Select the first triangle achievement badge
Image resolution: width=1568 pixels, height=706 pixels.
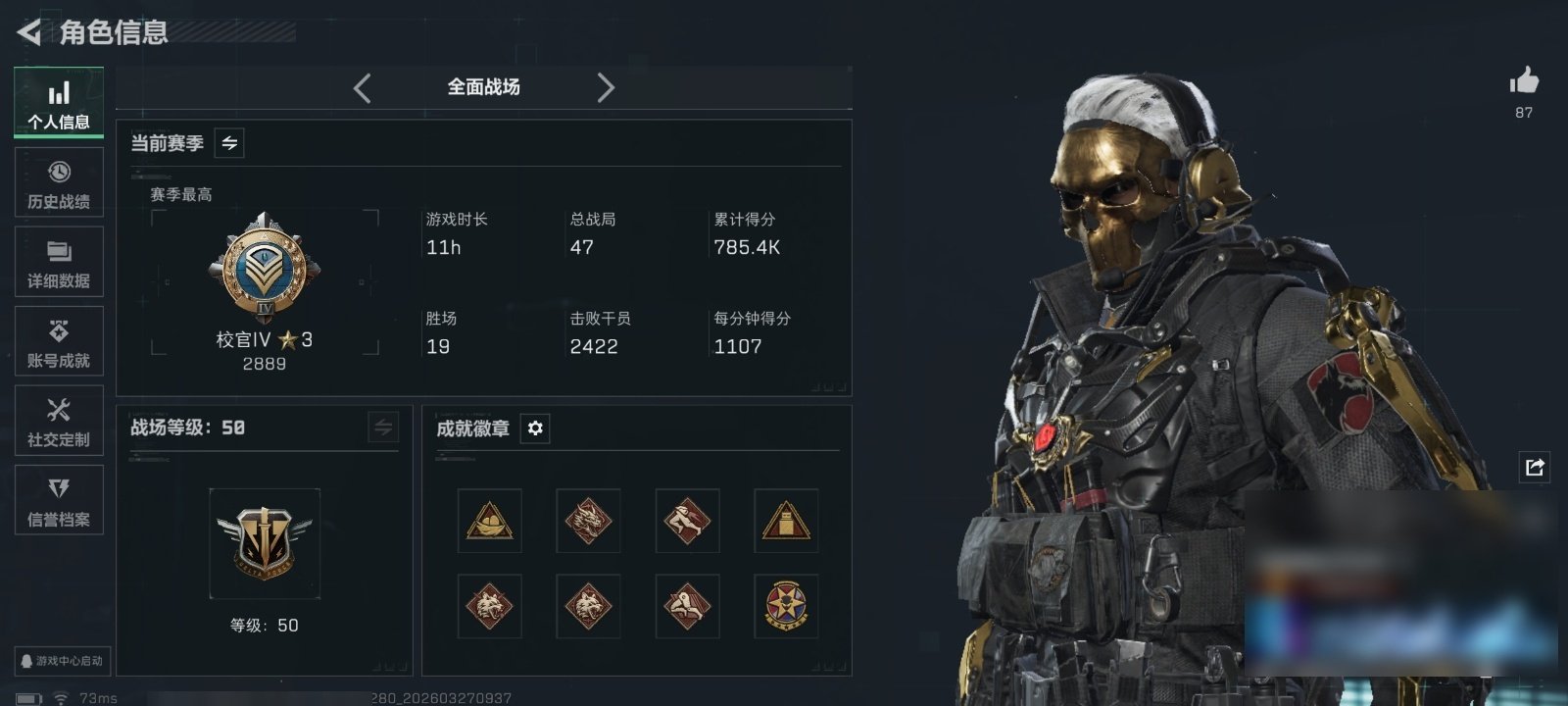490,521
